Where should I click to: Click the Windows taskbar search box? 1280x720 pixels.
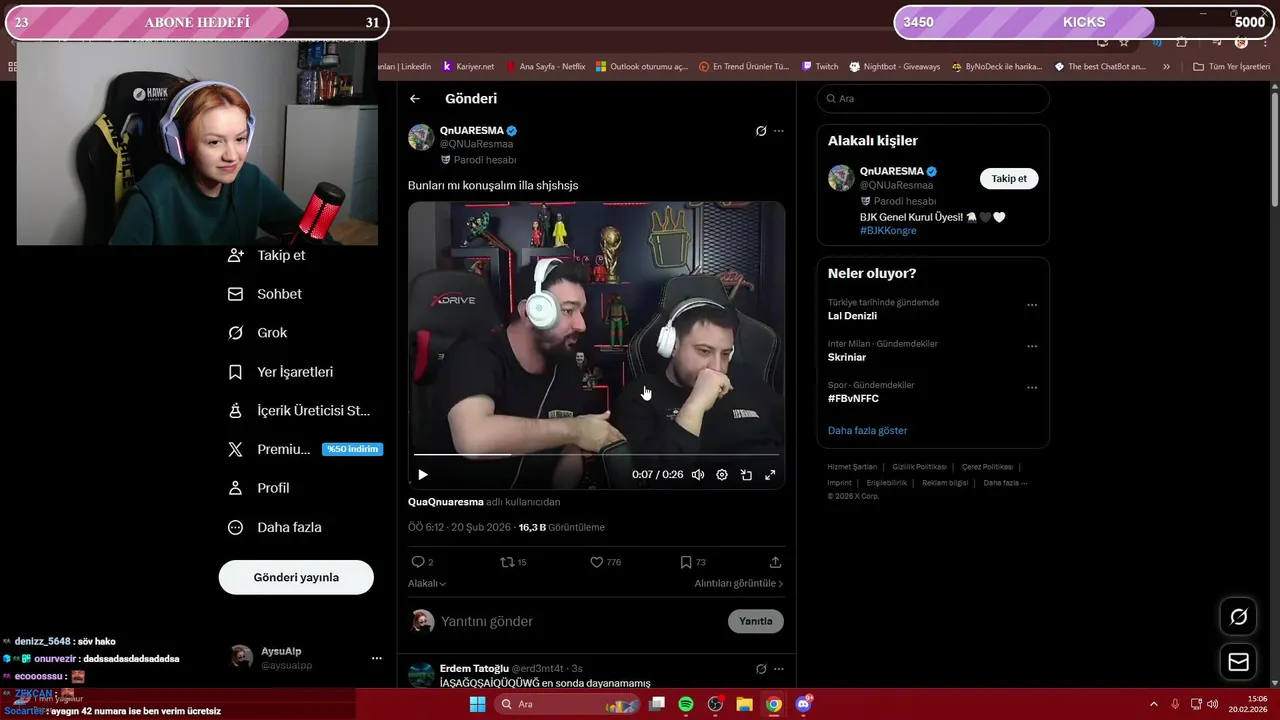(x=567, y=704)
